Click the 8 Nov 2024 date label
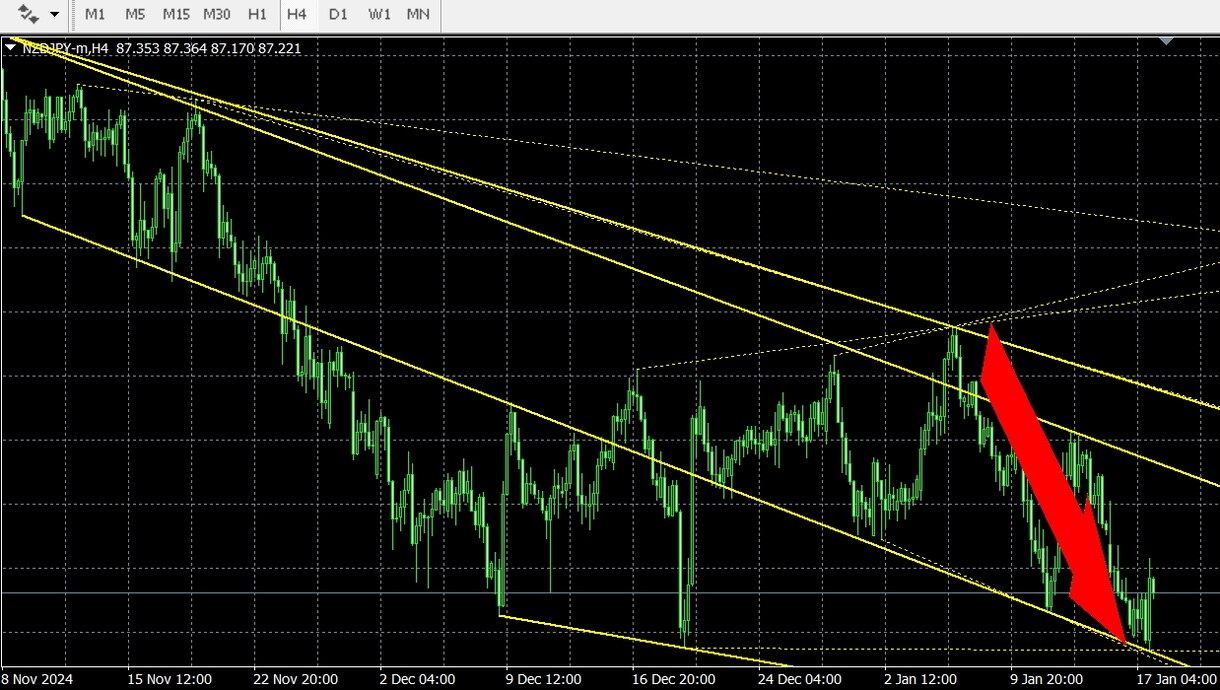Screen dimensions: 1220x690 coord(36,679)
